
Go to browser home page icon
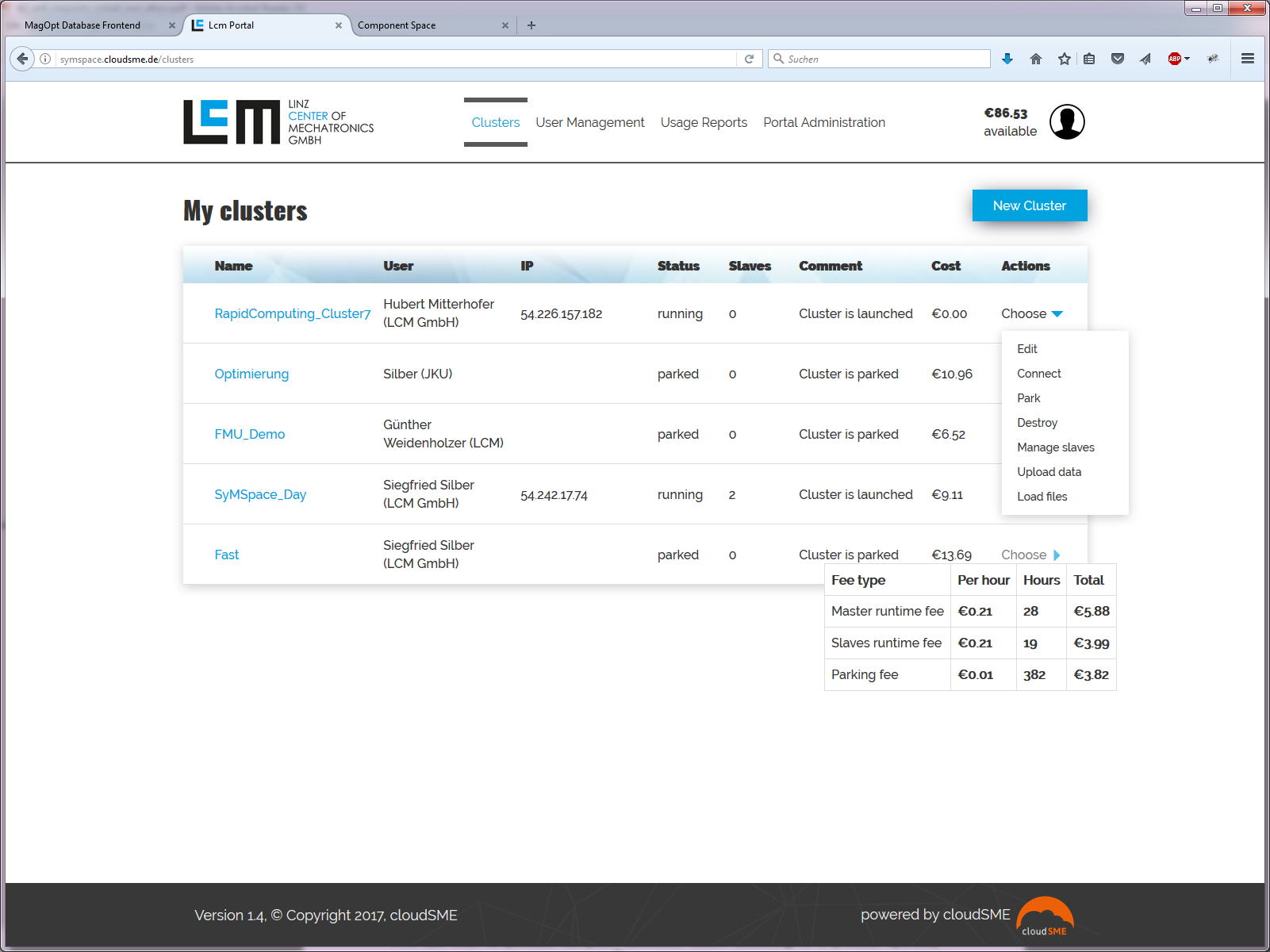(1036, 59)
